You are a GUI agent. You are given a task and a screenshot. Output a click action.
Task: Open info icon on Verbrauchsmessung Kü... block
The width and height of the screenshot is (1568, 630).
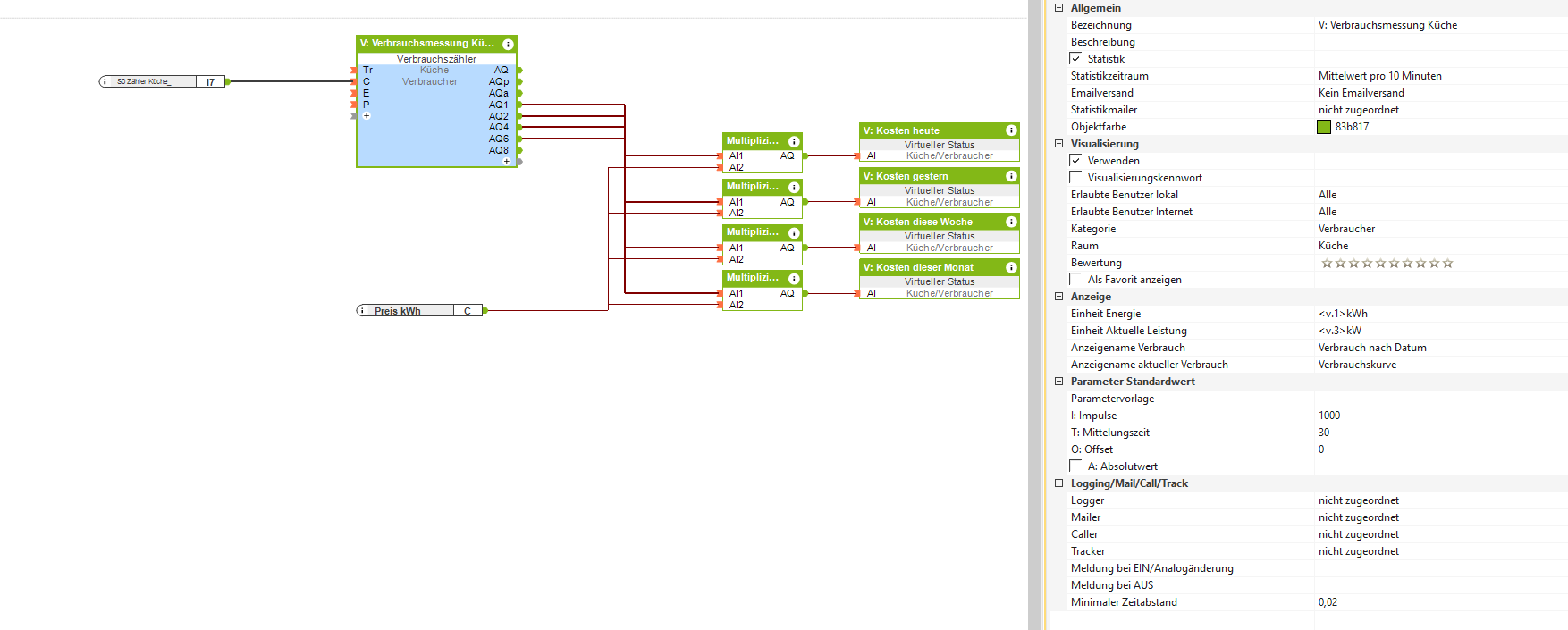coord(508,44)
